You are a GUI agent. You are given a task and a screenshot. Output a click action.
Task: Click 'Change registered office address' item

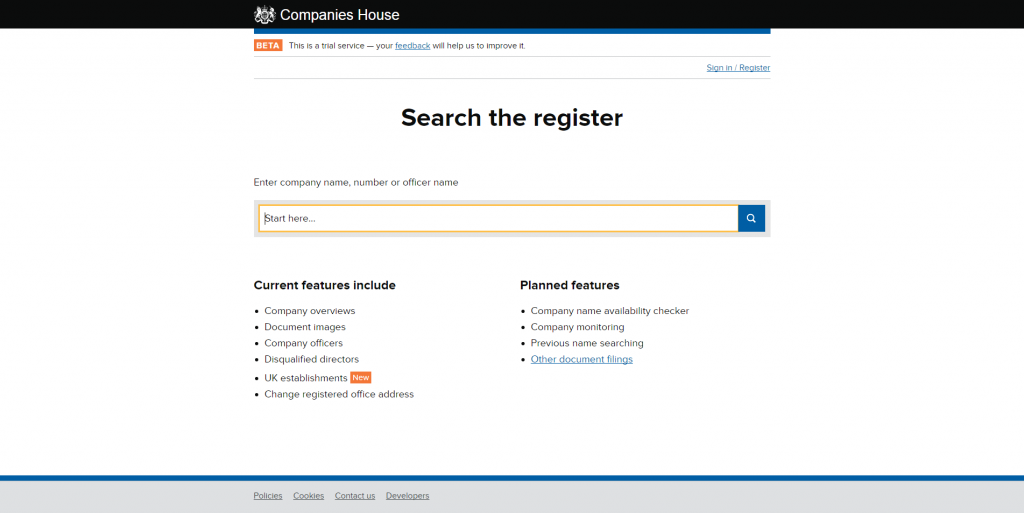(x=339, y=394)
